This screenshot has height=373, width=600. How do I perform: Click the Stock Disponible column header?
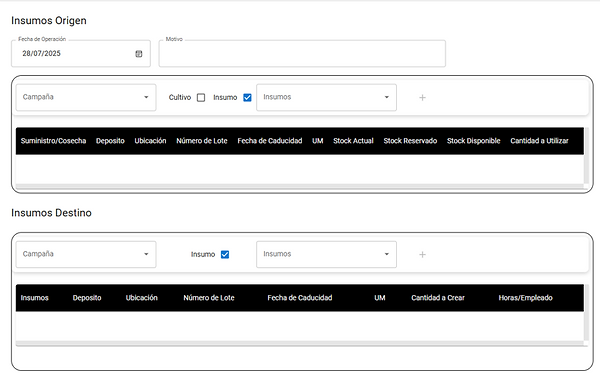click(x=473, y=141)
